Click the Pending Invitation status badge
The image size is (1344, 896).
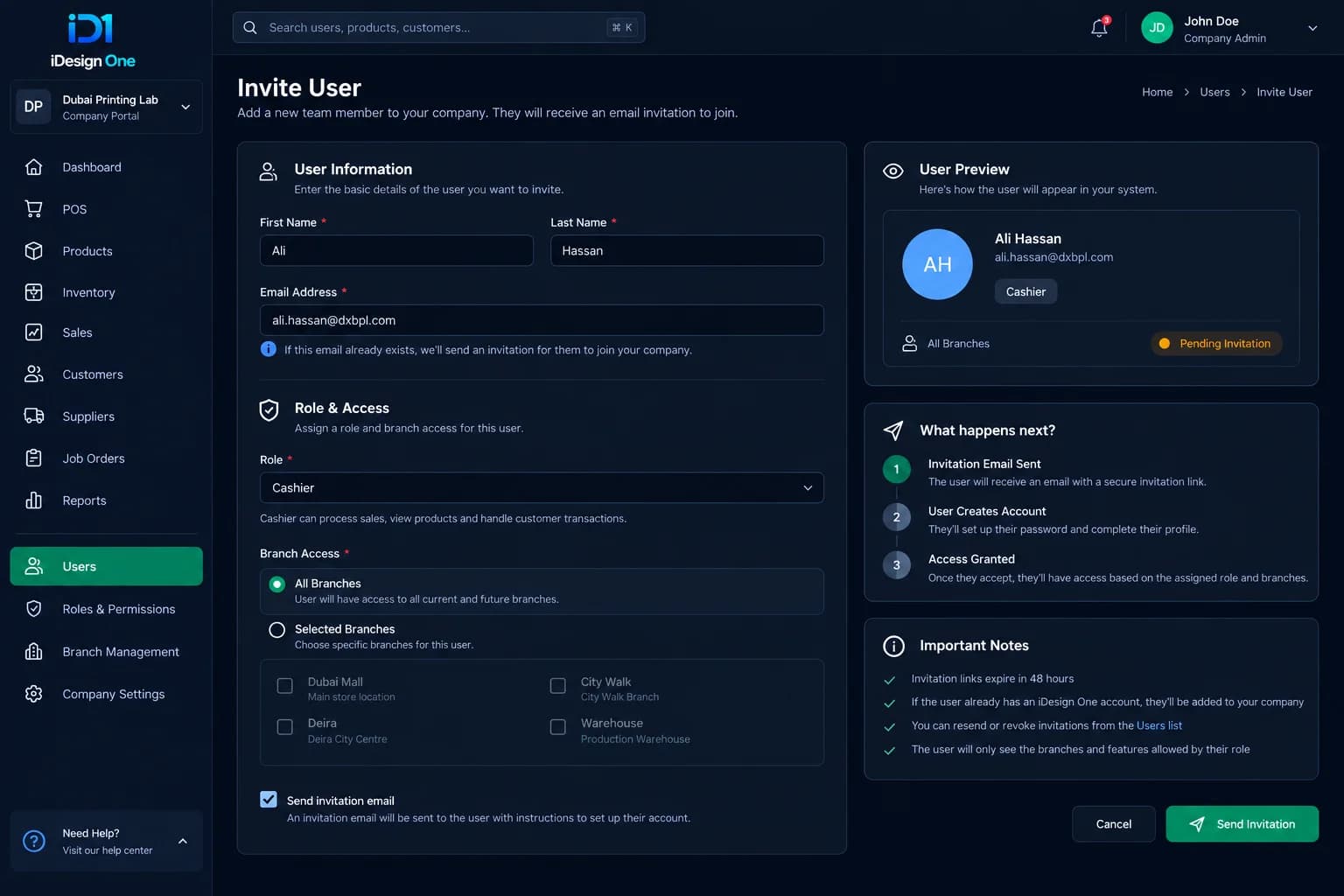(1216, 344)
